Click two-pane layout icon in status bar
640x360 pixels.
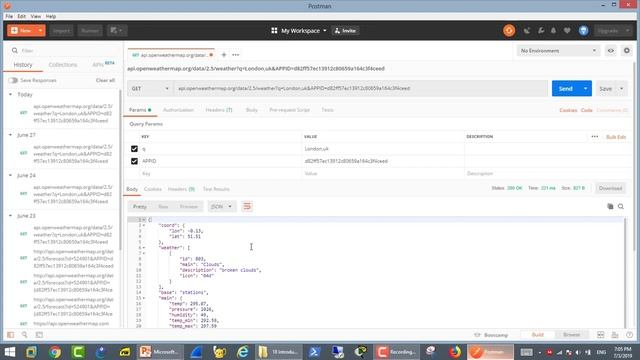click(x=600, y=335)
